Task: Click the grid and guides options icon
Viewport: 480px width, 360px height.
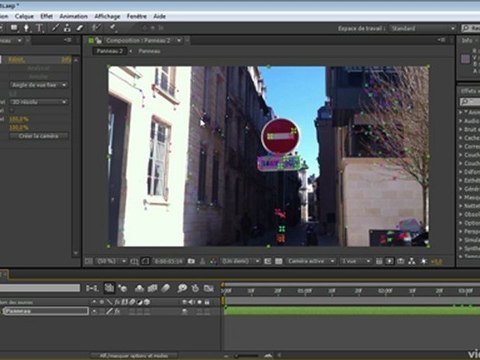Action: [x=134, y=261]
